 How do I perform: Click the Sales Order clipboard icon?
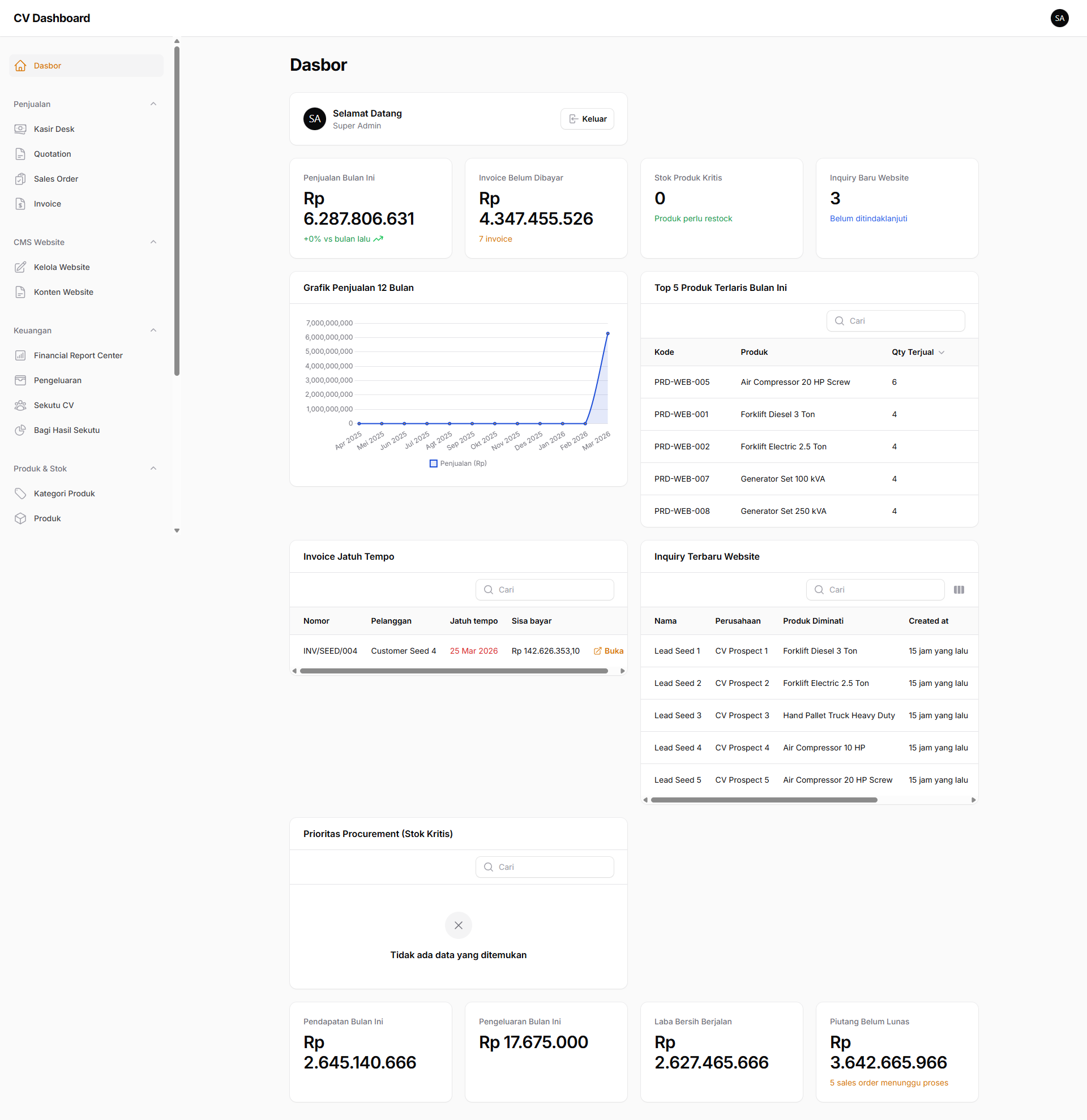click(20, 179)
